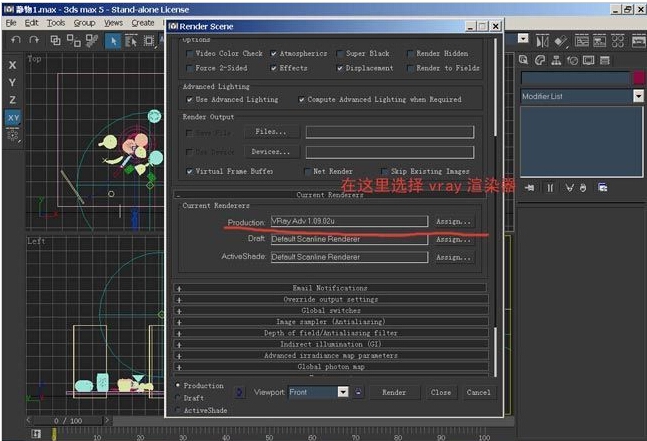Open the Modifier List dropdown

coord(638,96)
